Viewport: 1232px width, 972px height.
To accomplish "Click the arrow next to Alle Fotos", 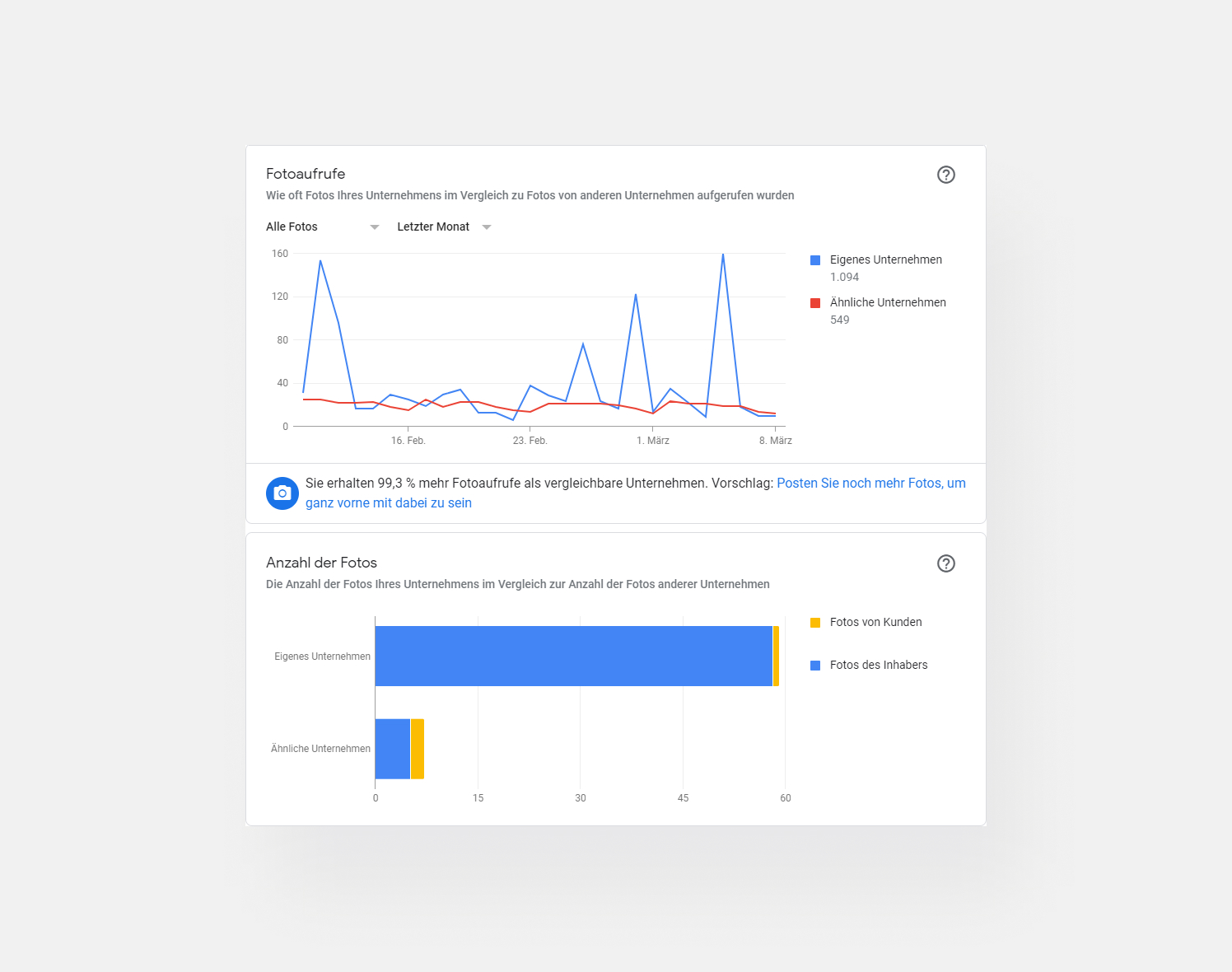I will tap(375, 227).
